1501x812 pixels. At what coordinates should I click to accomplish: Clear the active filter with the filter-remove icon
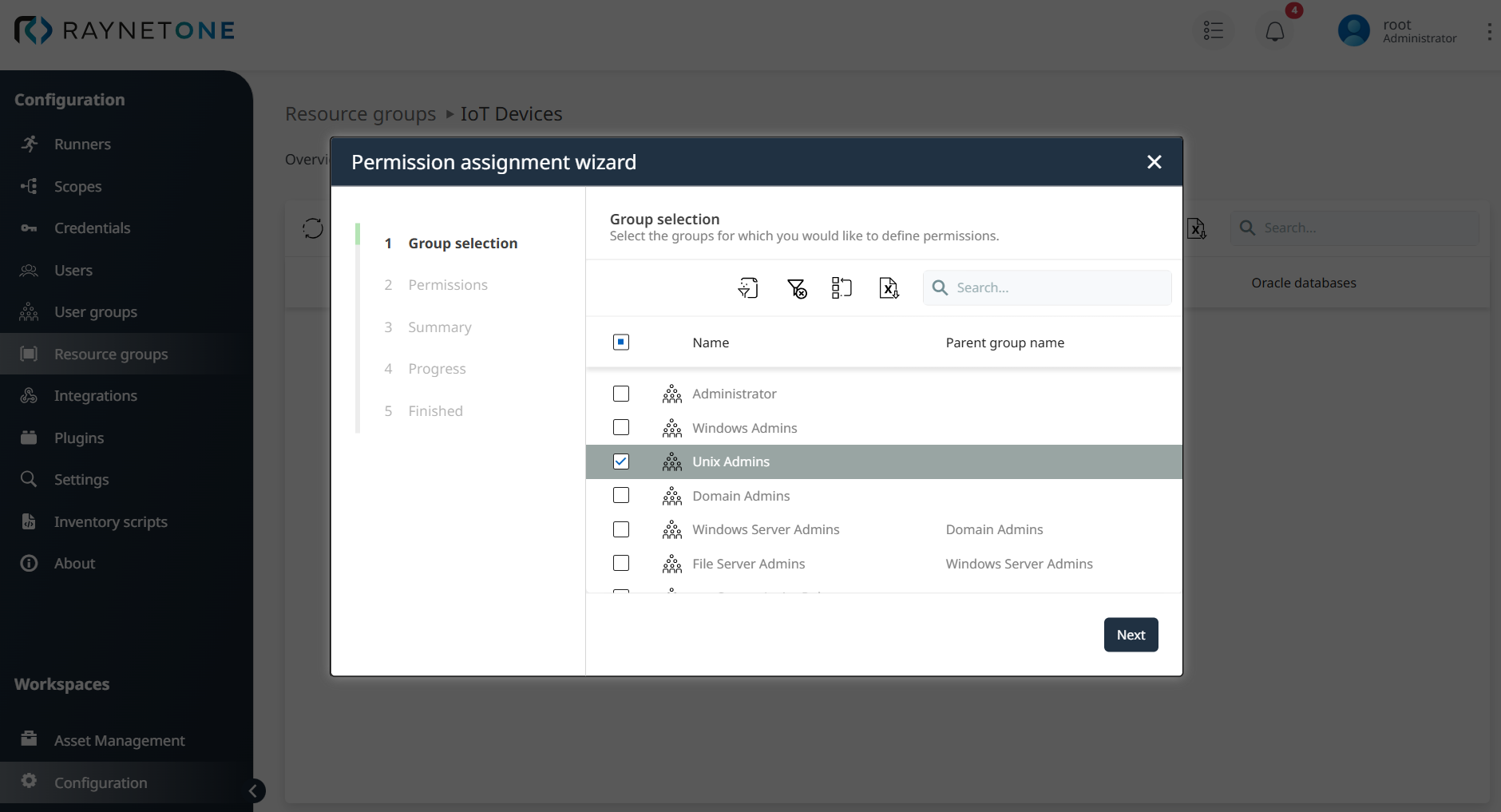(x=798, y=287)
